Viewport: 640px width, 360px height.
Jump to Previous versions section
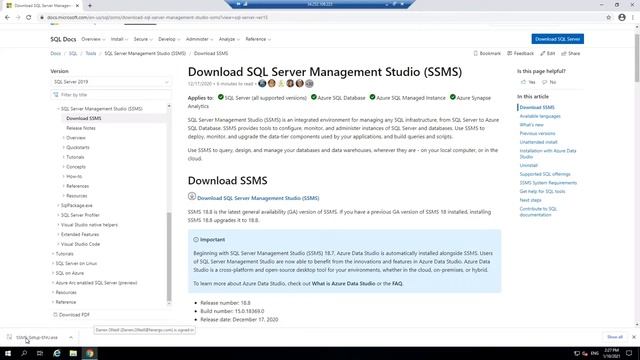point(537,133)
